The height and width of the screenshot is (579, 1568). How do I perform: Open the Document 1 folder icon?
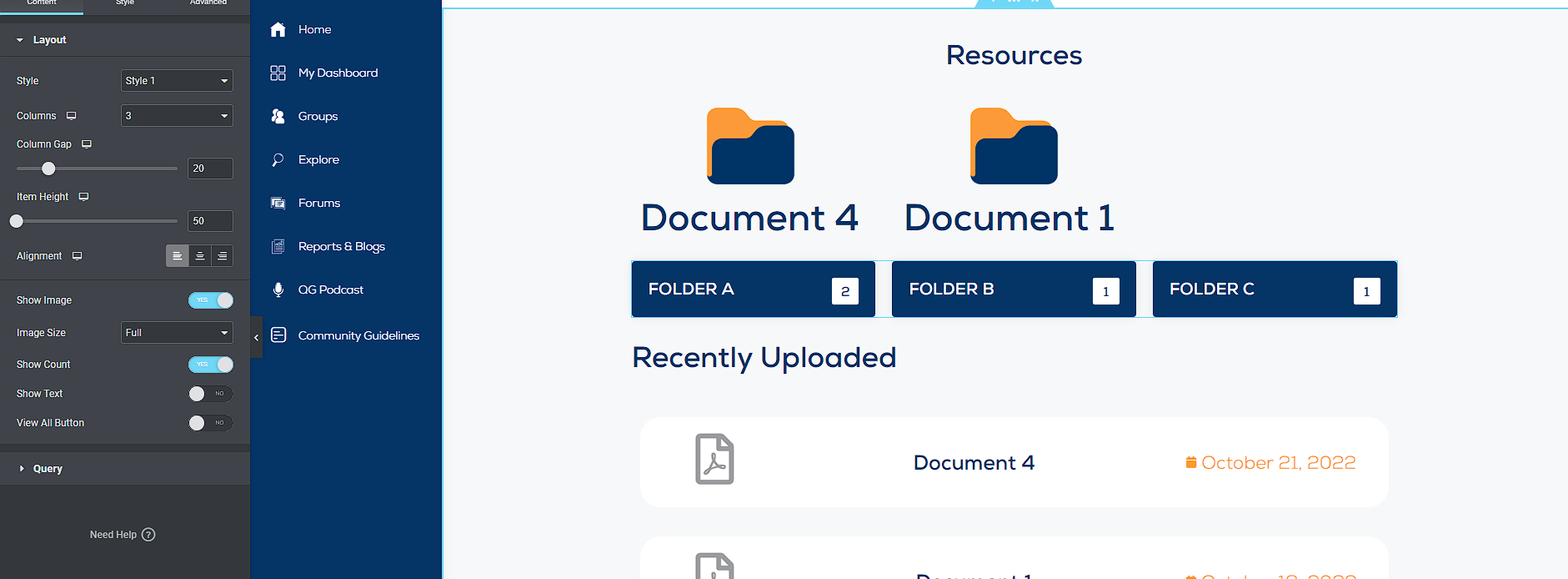[1014, 146]
